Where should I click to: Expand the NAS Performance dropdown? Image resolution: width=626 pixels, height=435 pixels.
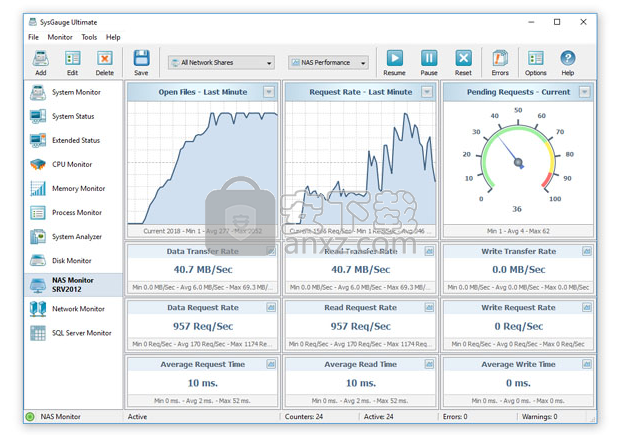click(328, 63)
